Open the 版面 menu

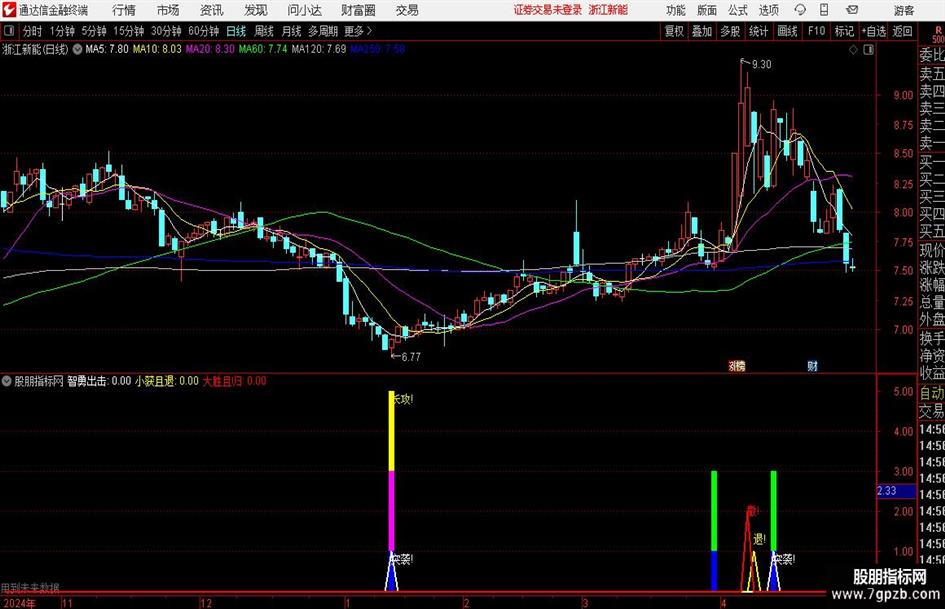[706, 10]
